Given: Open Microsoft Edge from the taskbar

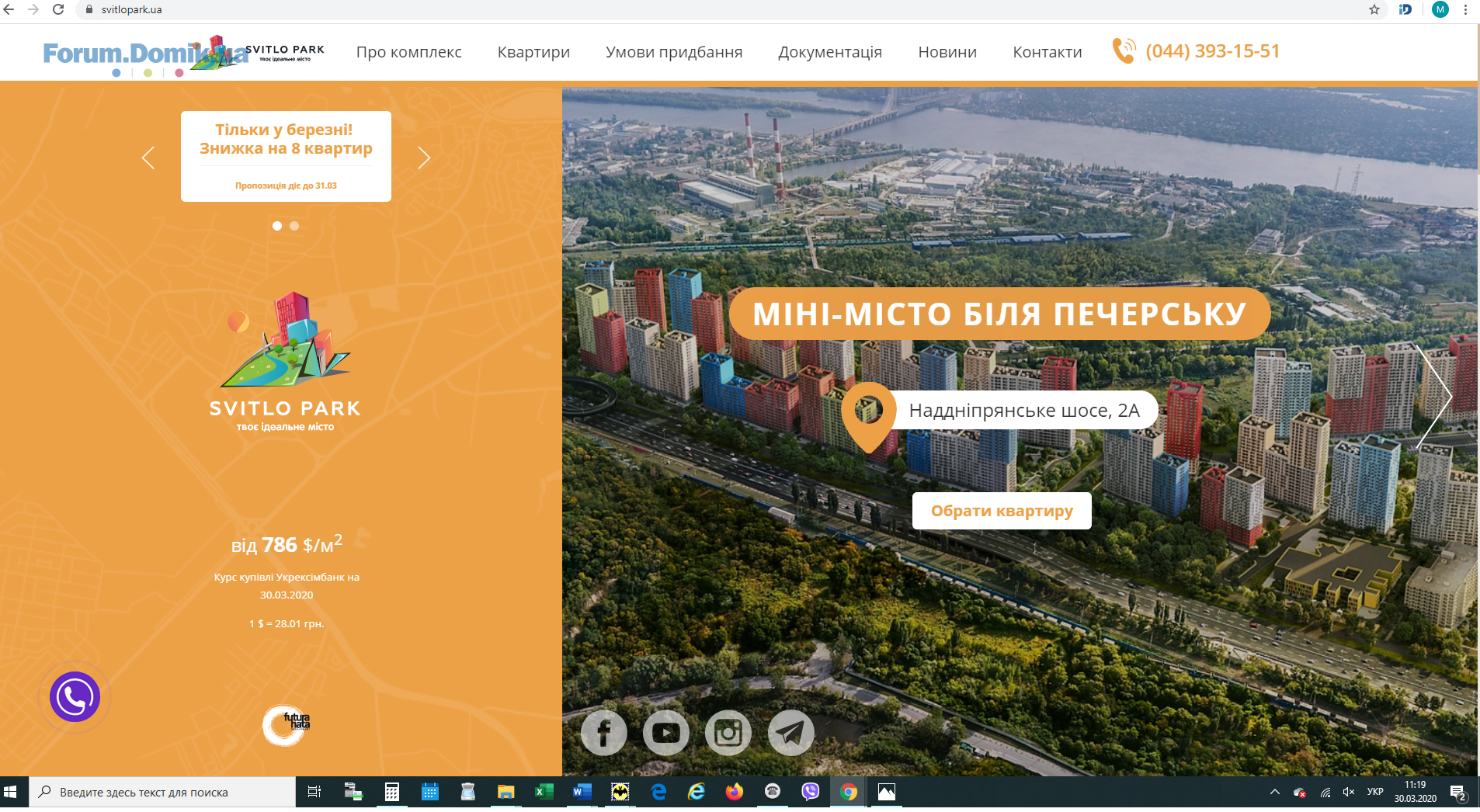Looking at the screenshot, I should pos(658,792).
